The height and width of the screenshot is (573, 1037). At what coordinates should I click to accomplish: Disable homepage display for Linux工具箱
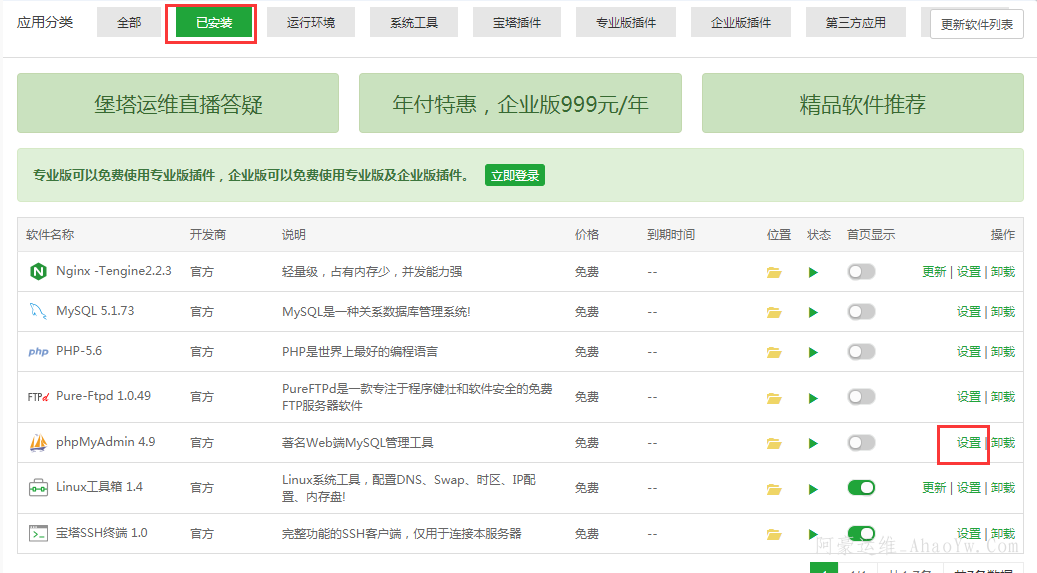(x=860, y=488)
